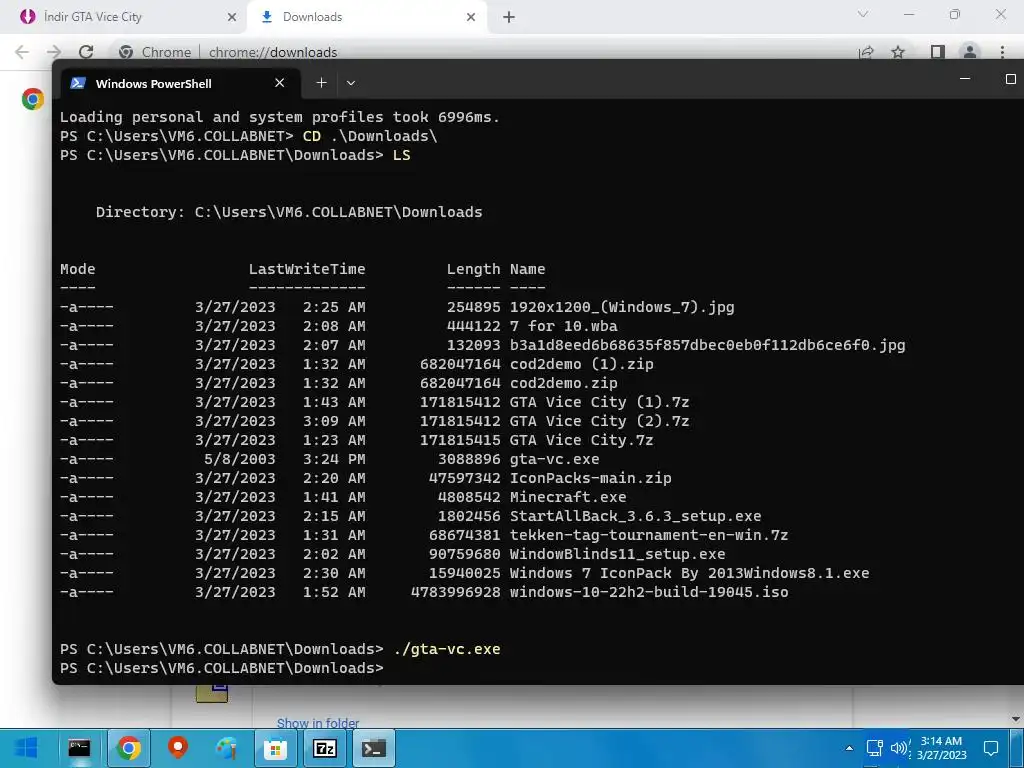Toggle Chrome side panel icon
1024x768 pixels.
coord(938,52)
